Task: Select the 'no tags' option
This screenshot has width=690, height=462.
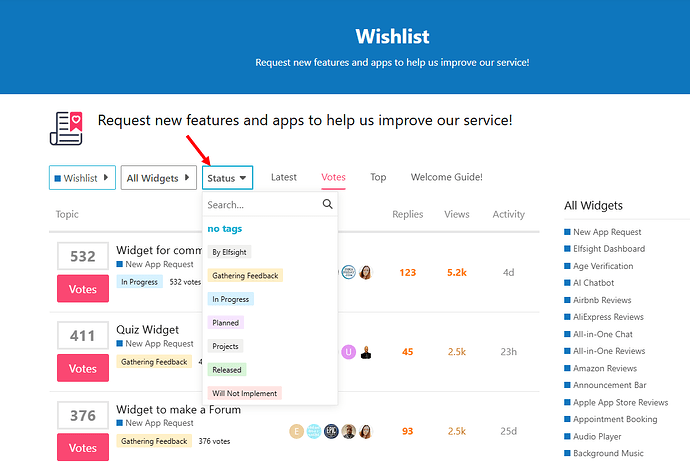Action: click(225, 228)
